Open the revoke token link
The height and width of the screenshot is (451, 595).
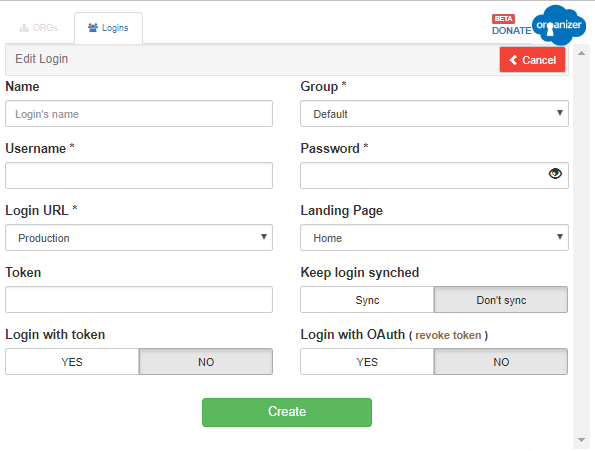click(x=448, y=335)
